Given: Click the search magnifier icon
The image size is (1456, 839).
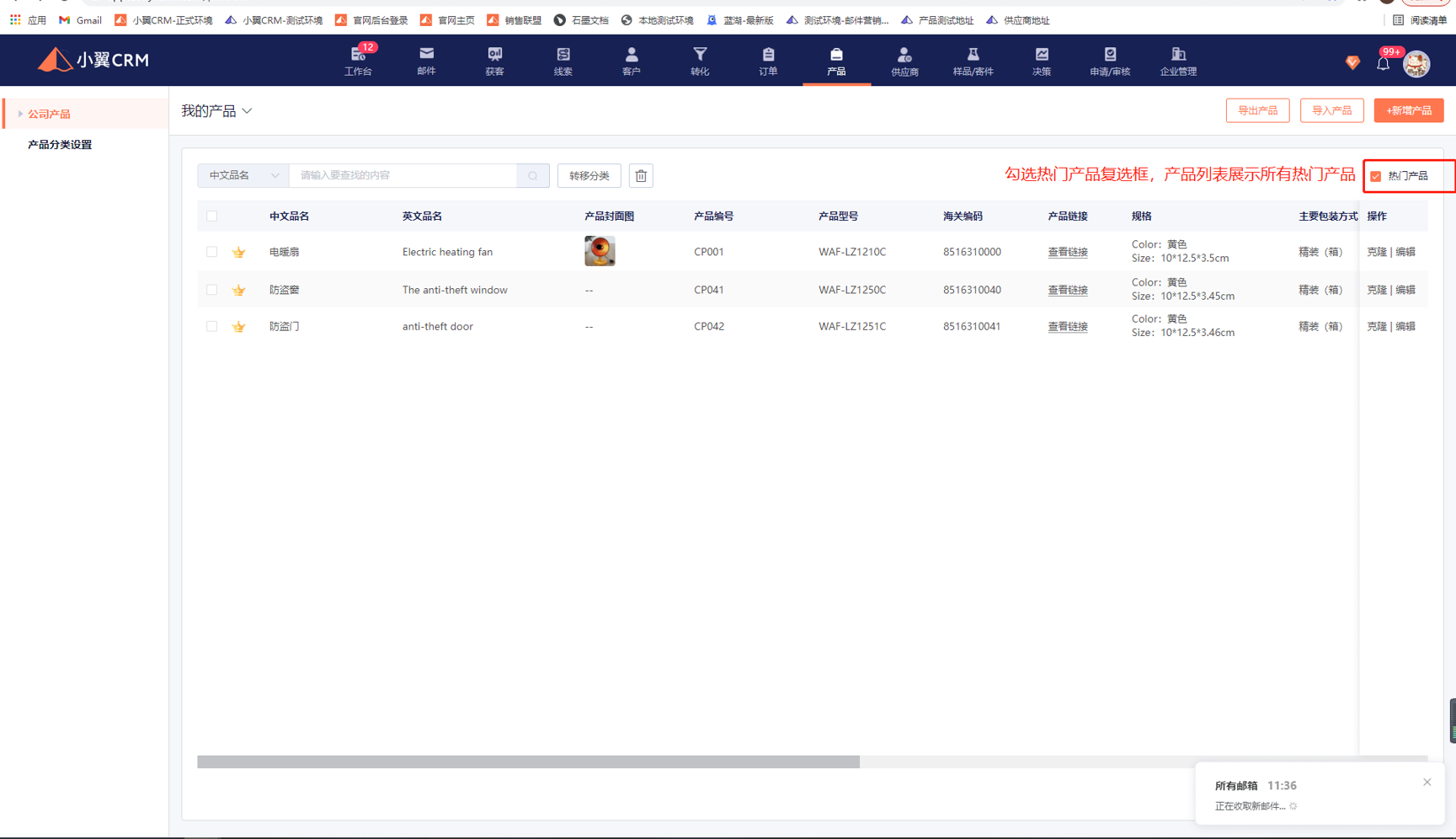Looking at the screenshot, I should [533, 175].
